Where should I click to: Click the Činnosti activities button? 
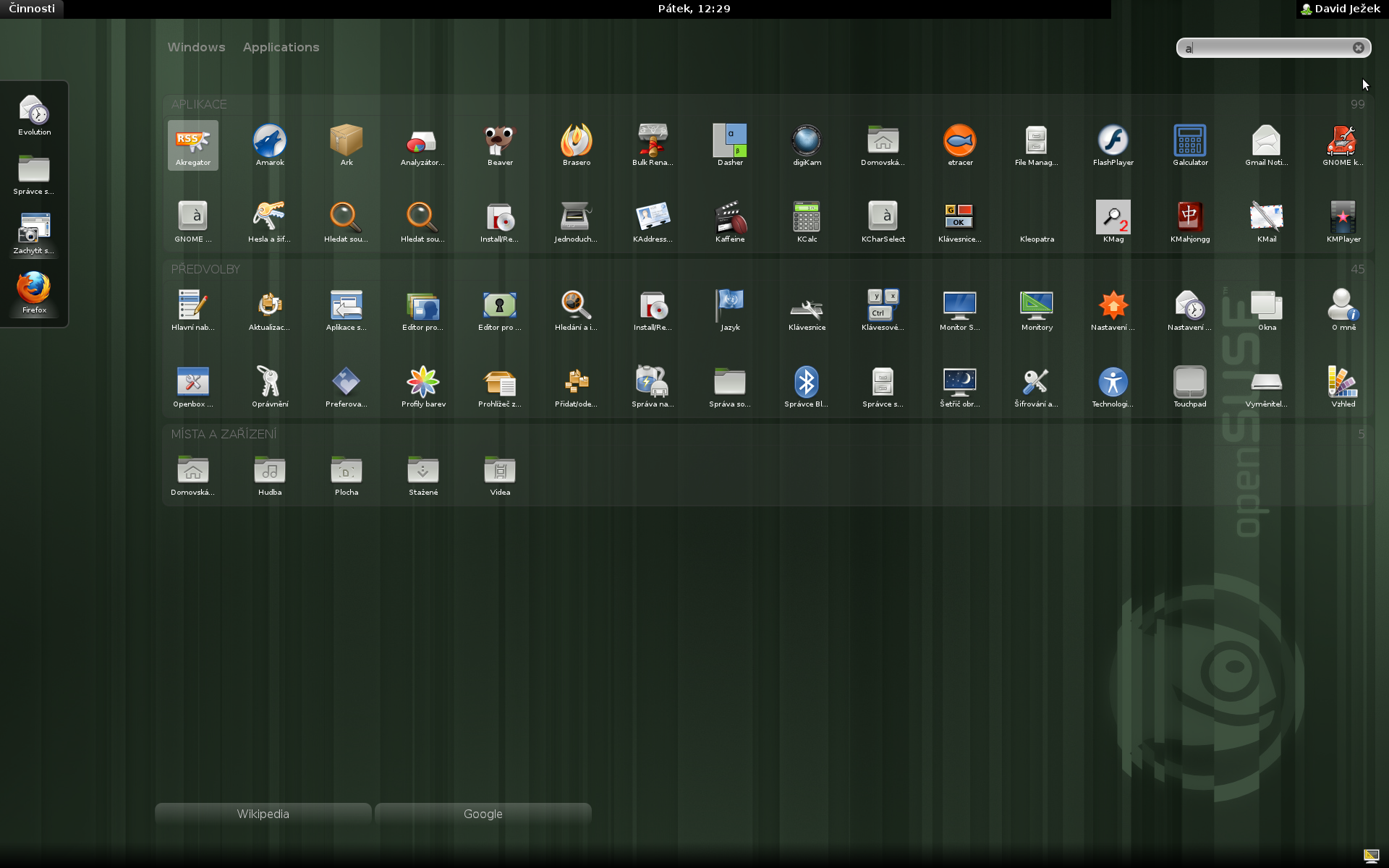click(32, 9)
